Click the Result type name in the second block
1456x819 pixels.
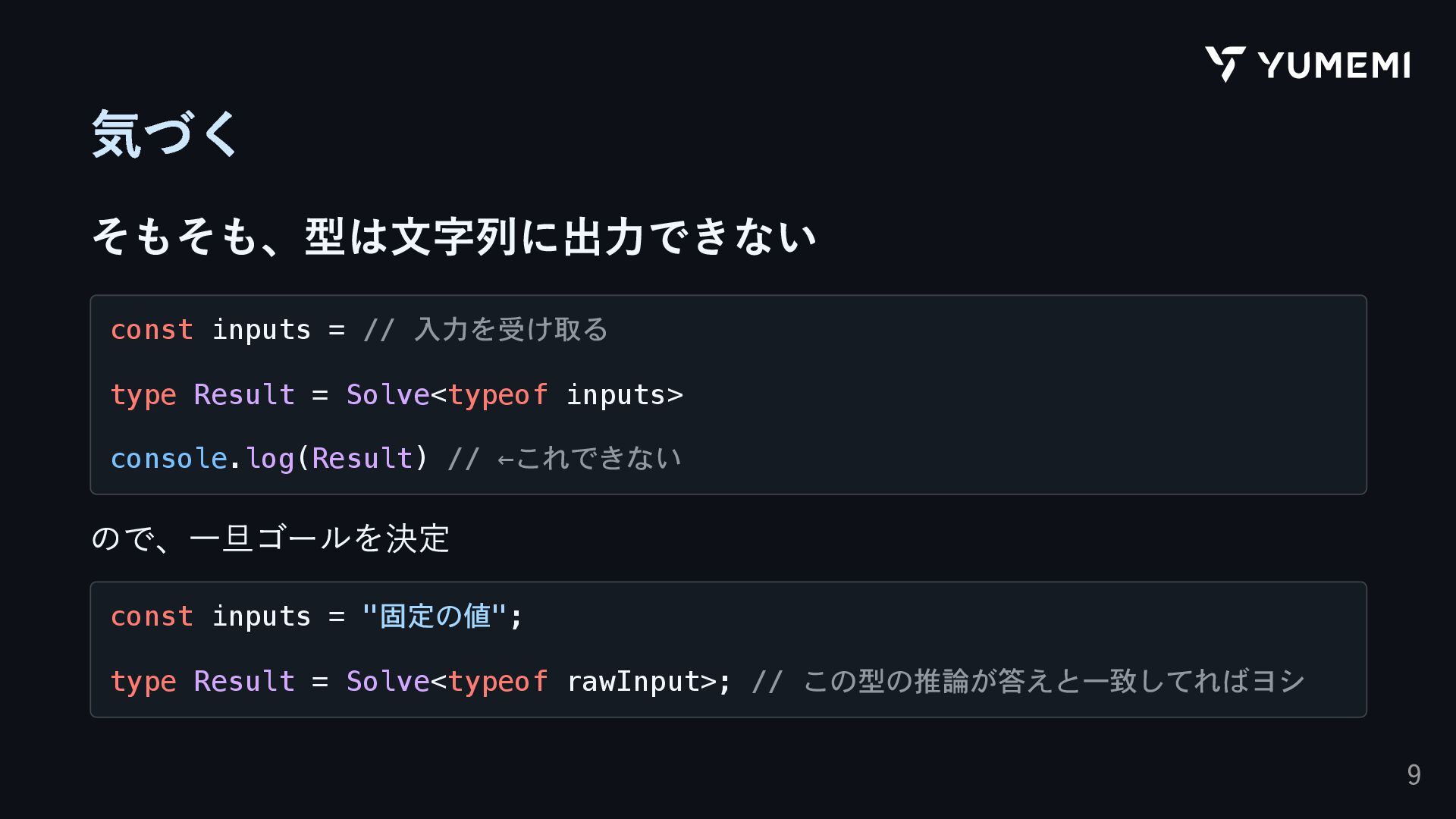pos(244,682)
